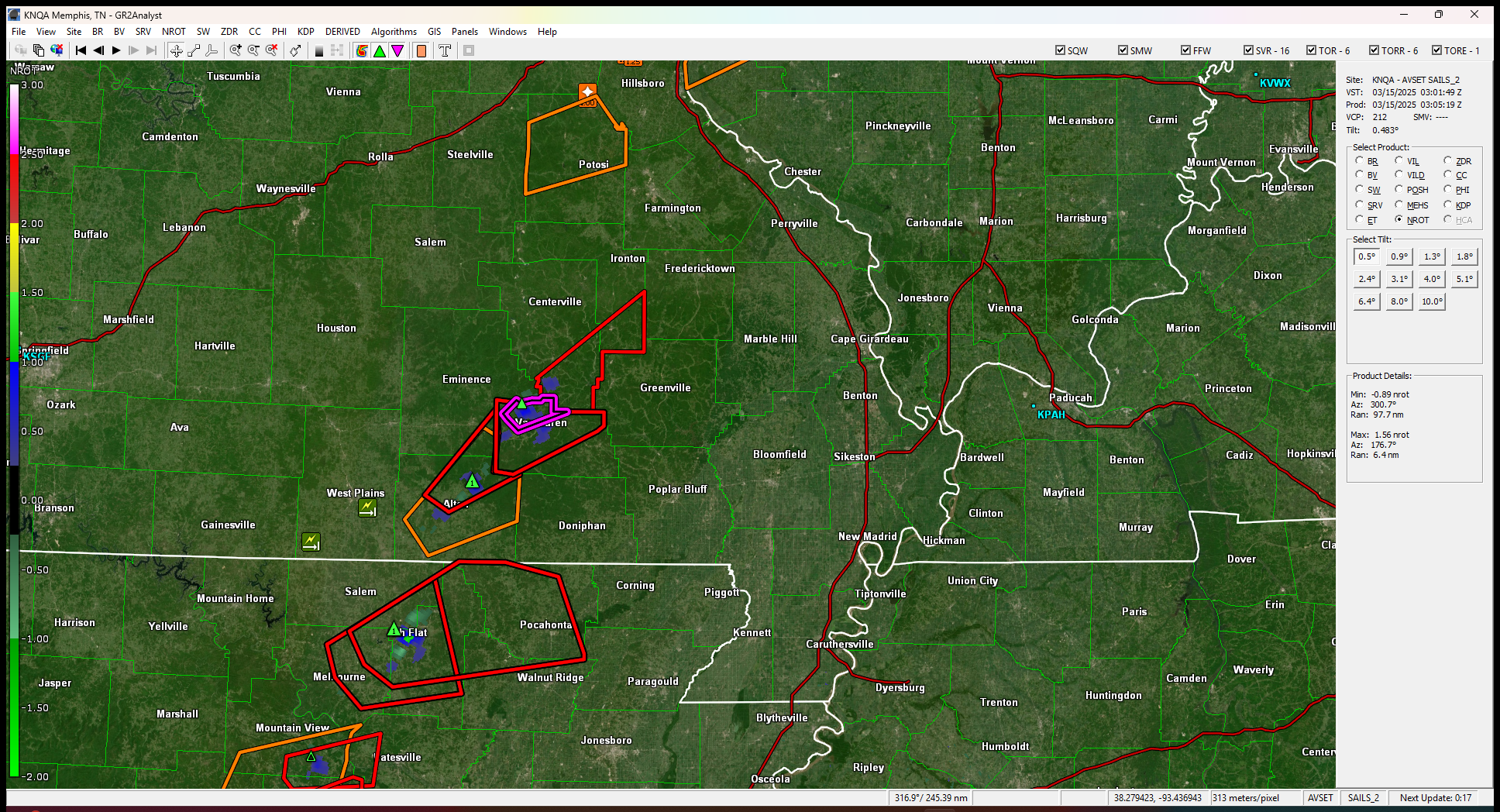Jump to first frame in animation
The height and width of the screenshot is (812, 1500).
81,50
